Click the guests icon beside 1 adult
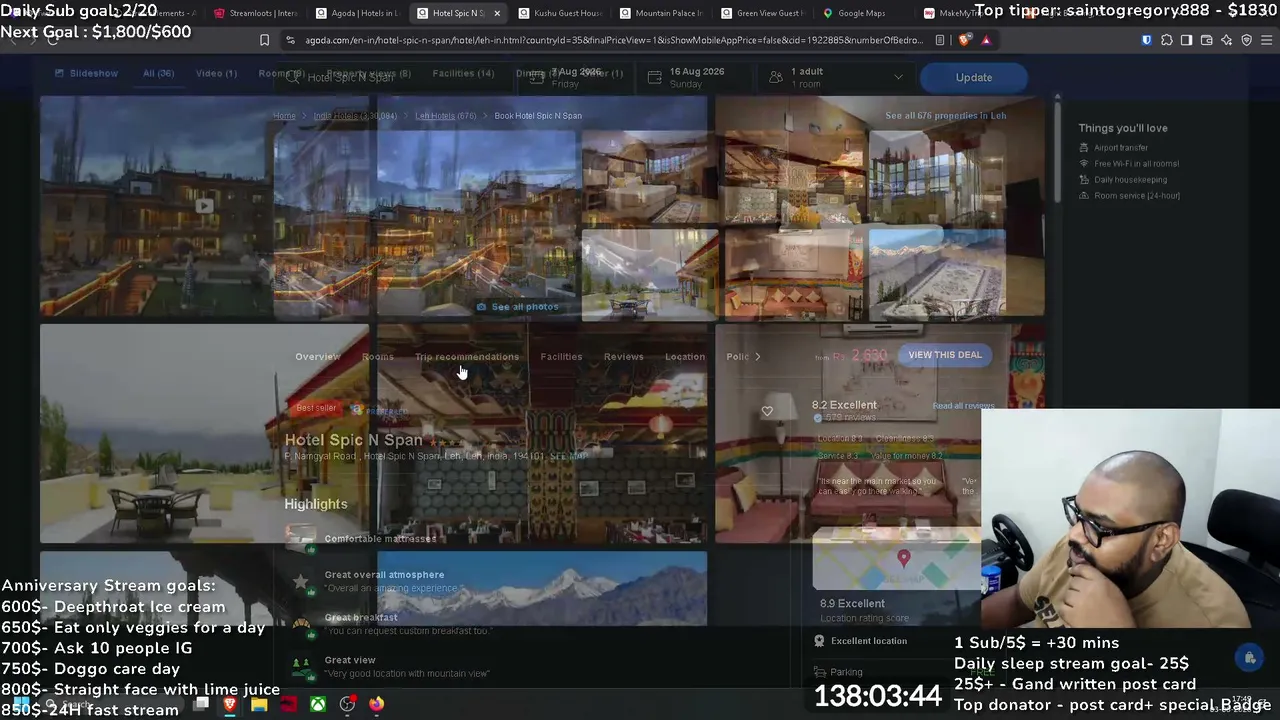Image resolution: width=1280 pixels, height=720 pixels. (776, 77)
